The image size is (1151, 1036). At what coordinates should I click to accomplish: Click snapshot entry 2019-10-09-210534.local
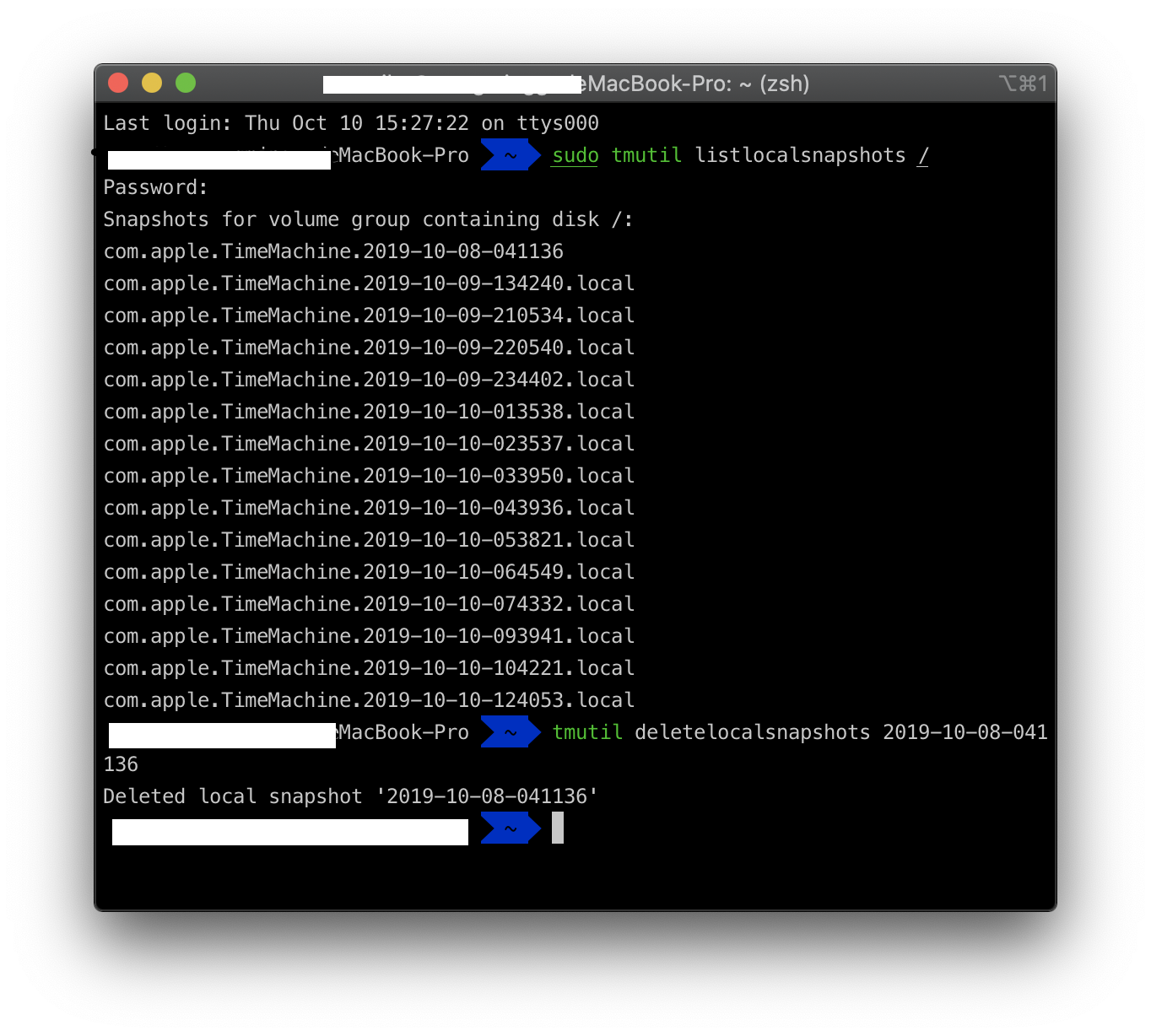tap(369, 316)
